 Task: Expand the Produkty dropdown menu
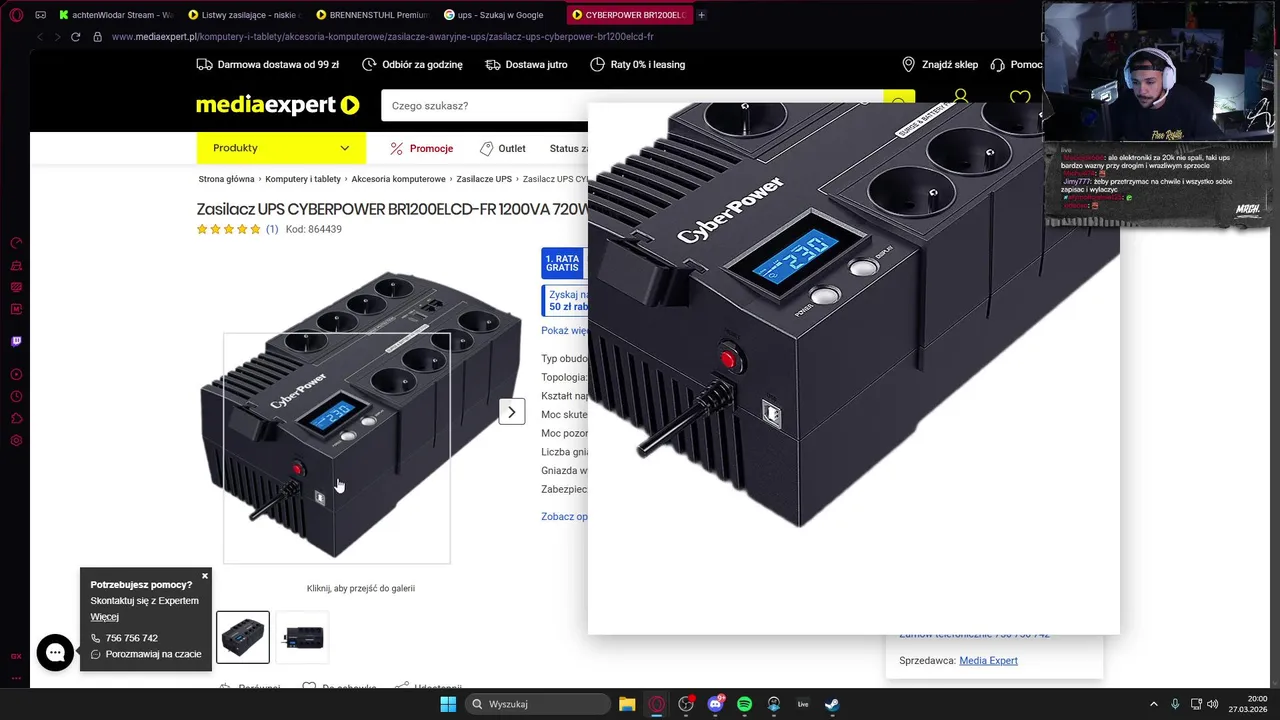coord(281,148)
